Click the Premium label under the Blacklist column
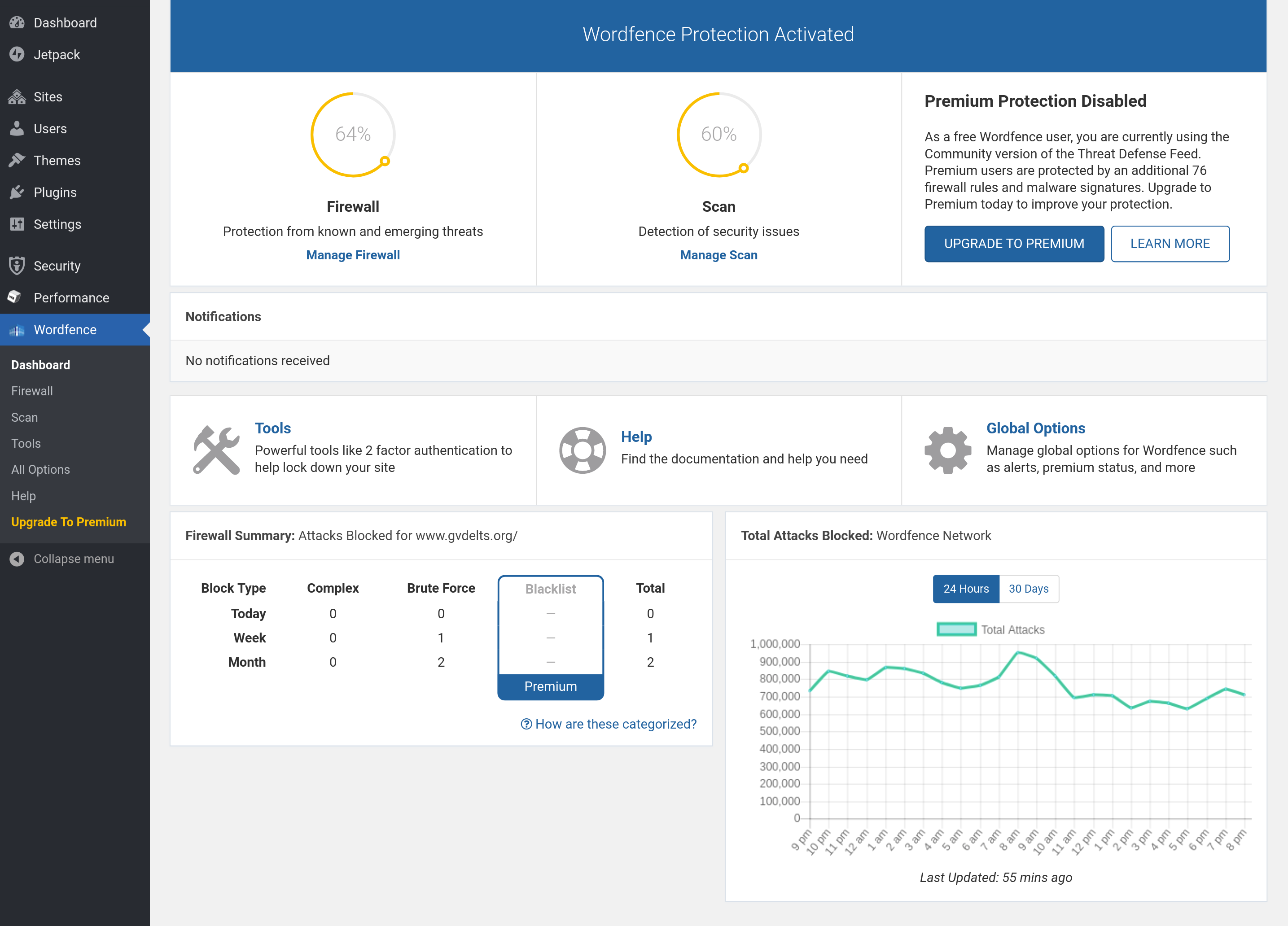Screen dimensions: 1288x926 (x=550, y=686)
